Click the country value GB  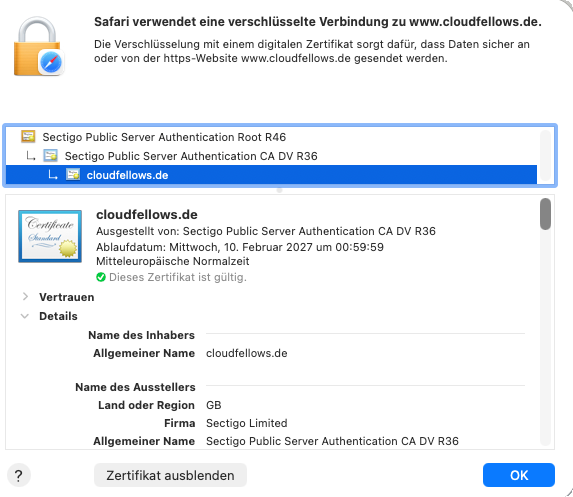coord(214,405)
